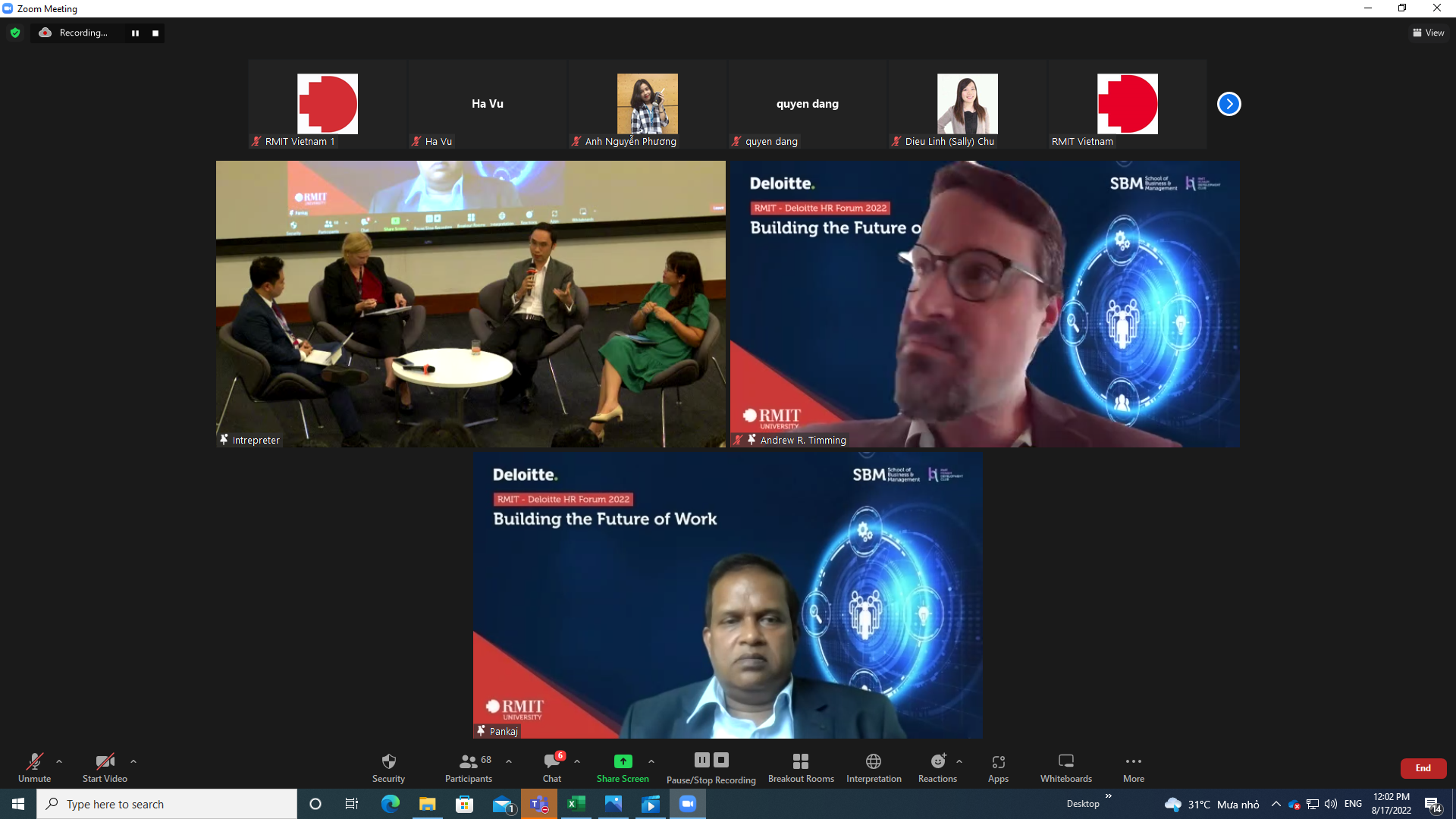1456x819 pixels.
Task: Open Interpretation settings globe
Action: click(x=874, y=767)
